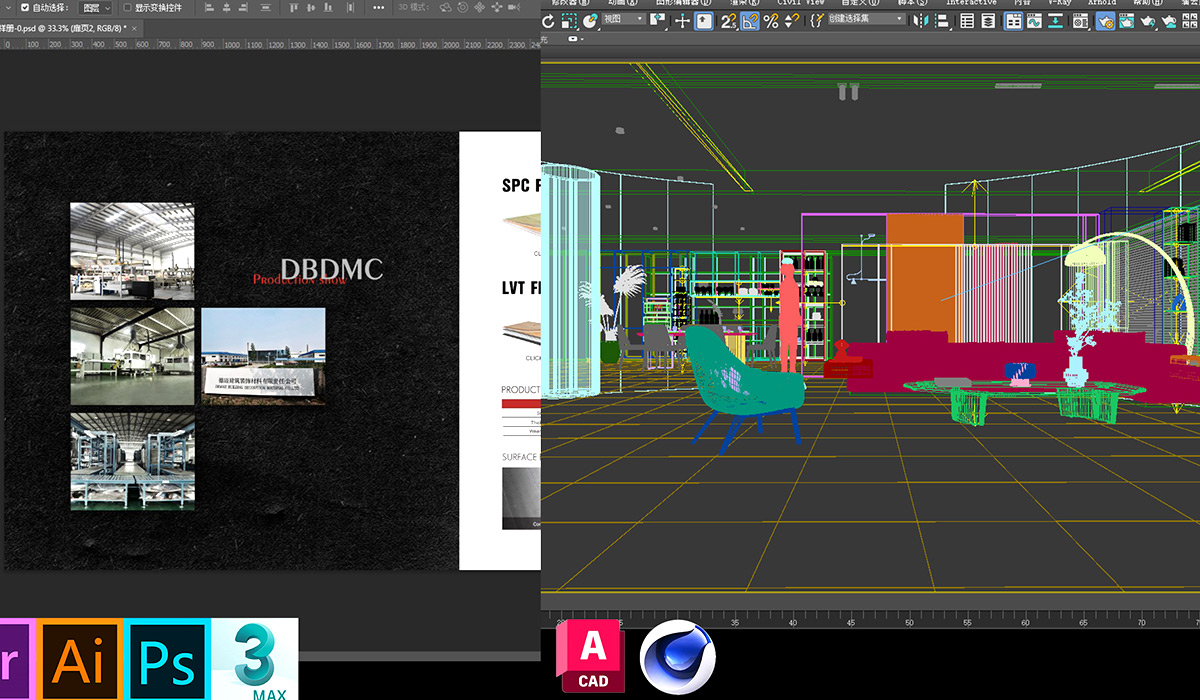Image resolution: width=1200 pixels, height=700 pixels.
Task: Open Render Setup in 3ds Max
Action: click(1104, 21)
